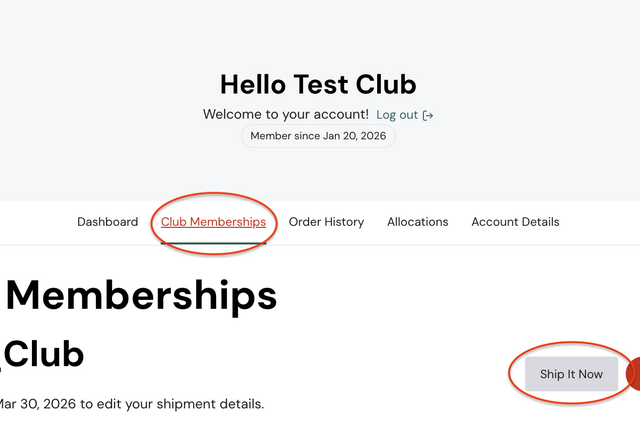This screenshot has height=427, width=640.
Task: Click the Welcome to your account text
Action: pyautogui.click(x=285, y=115)
